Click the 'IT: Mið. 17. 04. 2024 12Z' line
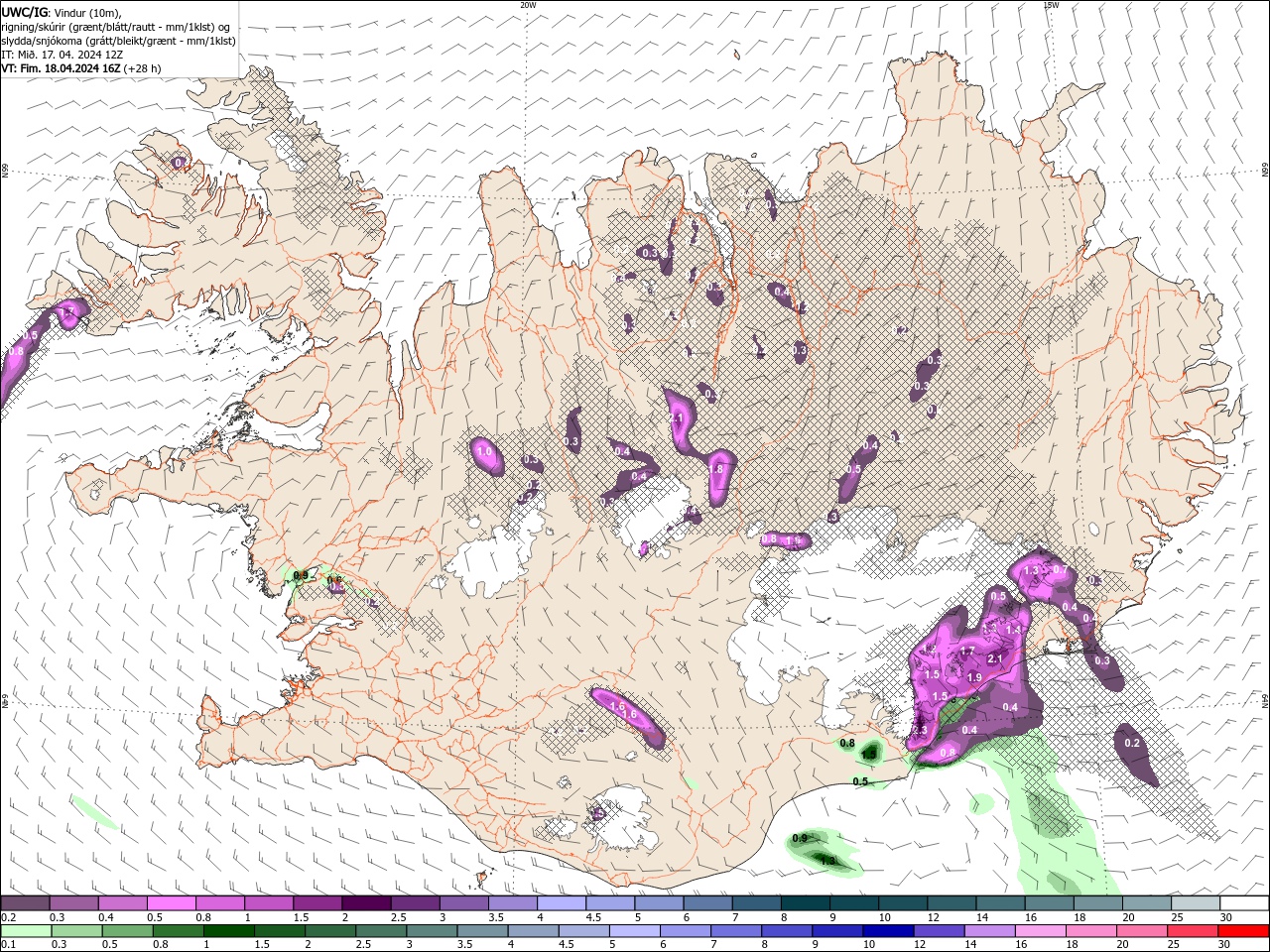This screenshot has width=1270, height=952. 63,55
